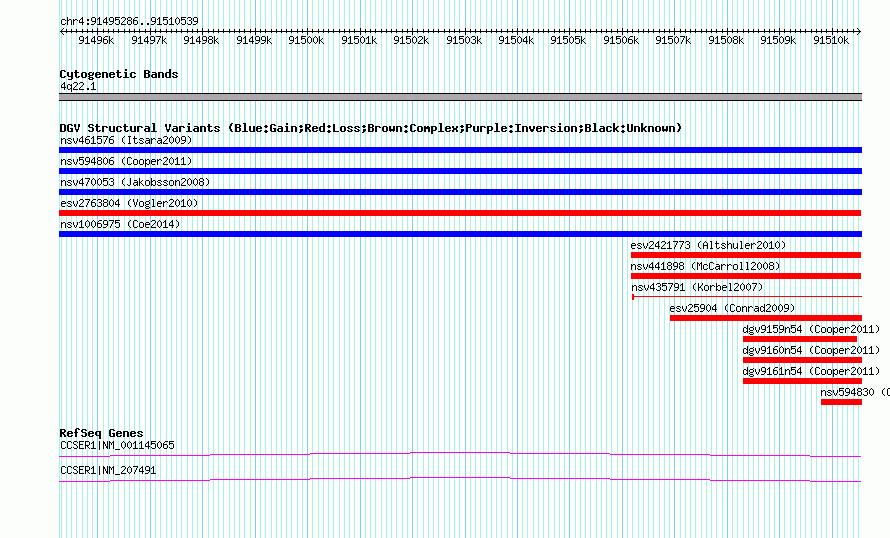Viewport: 890px width, 538px height.
Task: Click the gray 4q22.1 cytogenetic band bar
Action: (460, 97)
